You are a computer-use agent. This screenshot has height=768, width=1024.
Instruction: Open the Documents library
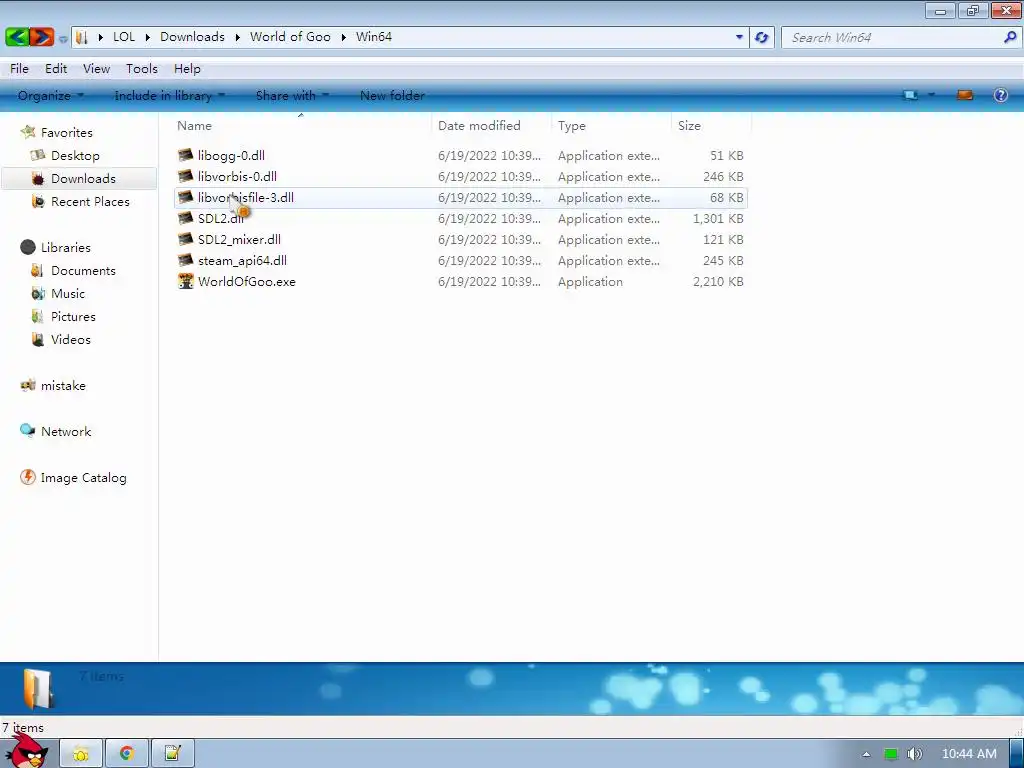click(x=83, y=270)
